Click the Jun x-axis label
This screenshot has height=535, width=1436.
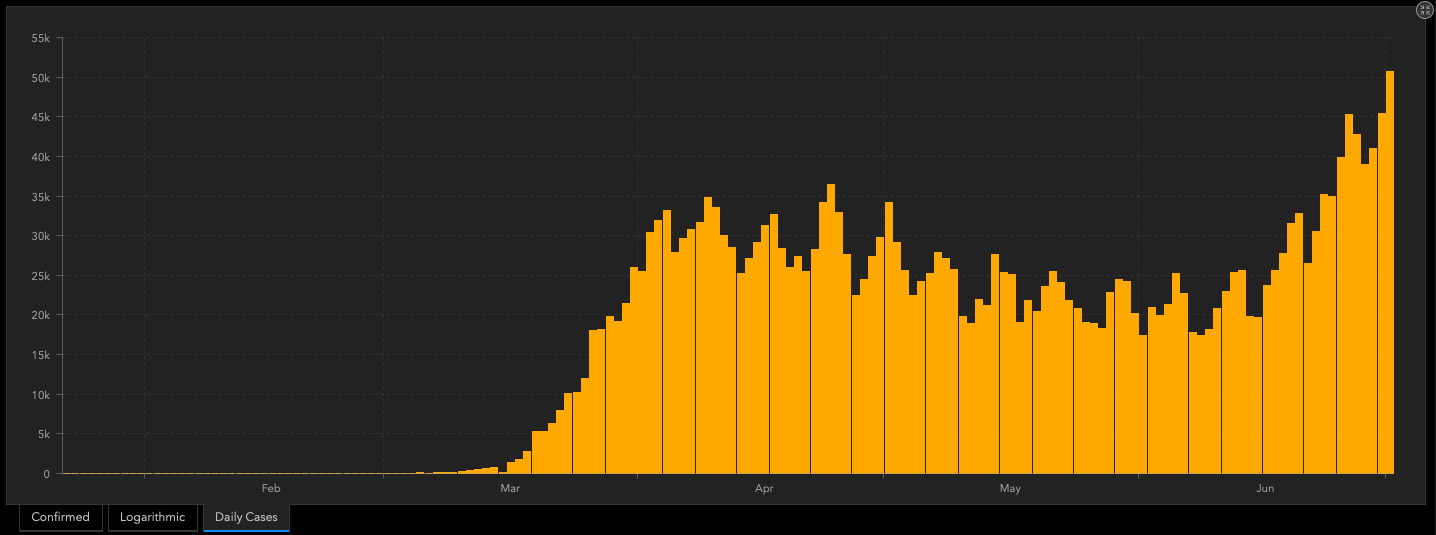coord(1264,489)
